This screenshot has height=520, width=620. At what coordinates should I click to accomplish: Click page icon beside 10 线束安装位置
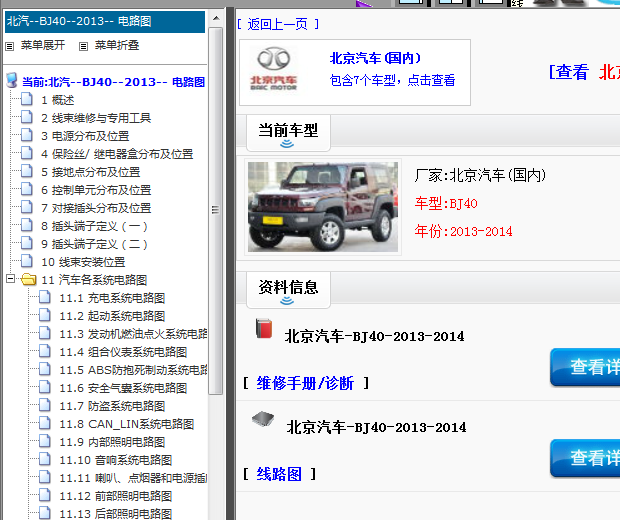(27, 261)
